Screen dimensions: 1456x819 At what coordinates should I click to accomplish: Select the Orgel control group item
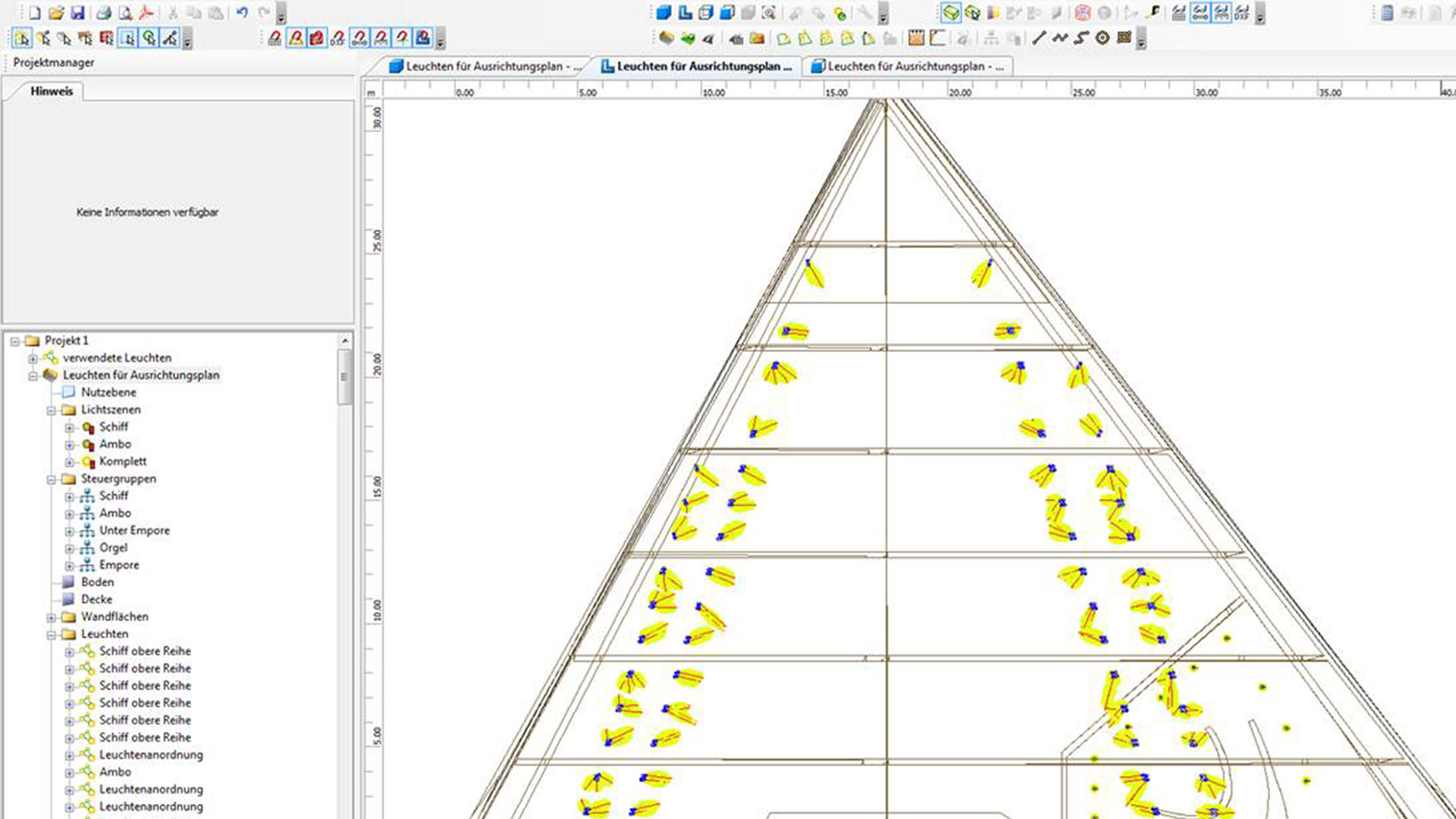point(113,548)
